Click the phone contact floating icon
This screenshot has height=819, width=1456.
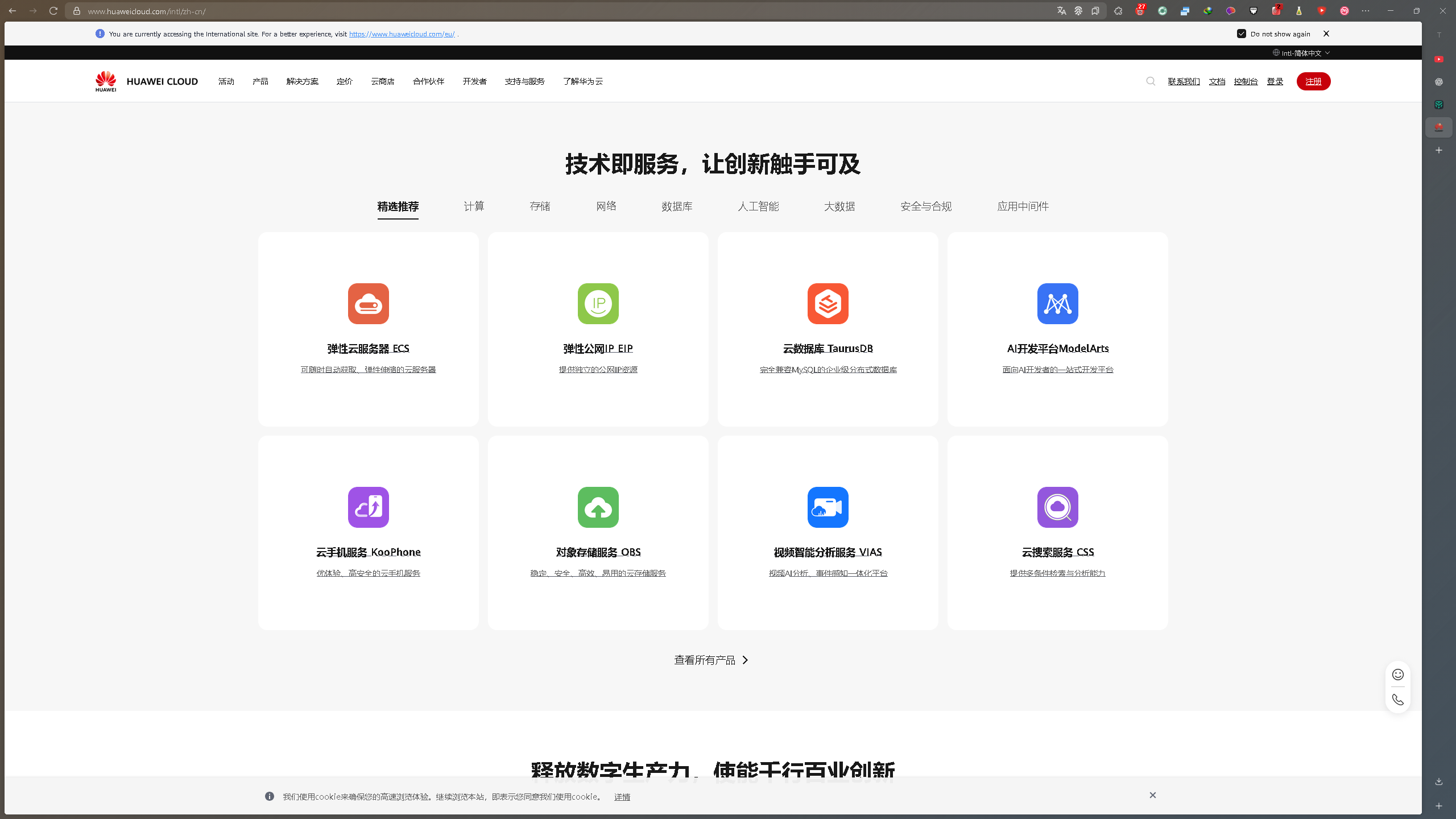point(1397,700)
